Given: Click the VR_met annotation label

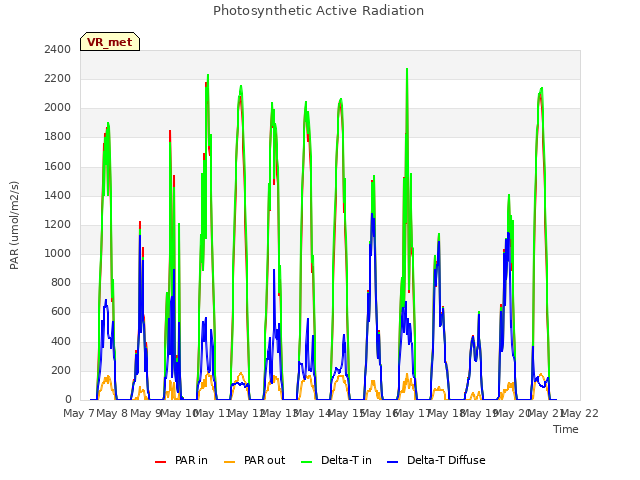Looking at the screenshot, I should point(110,42).
